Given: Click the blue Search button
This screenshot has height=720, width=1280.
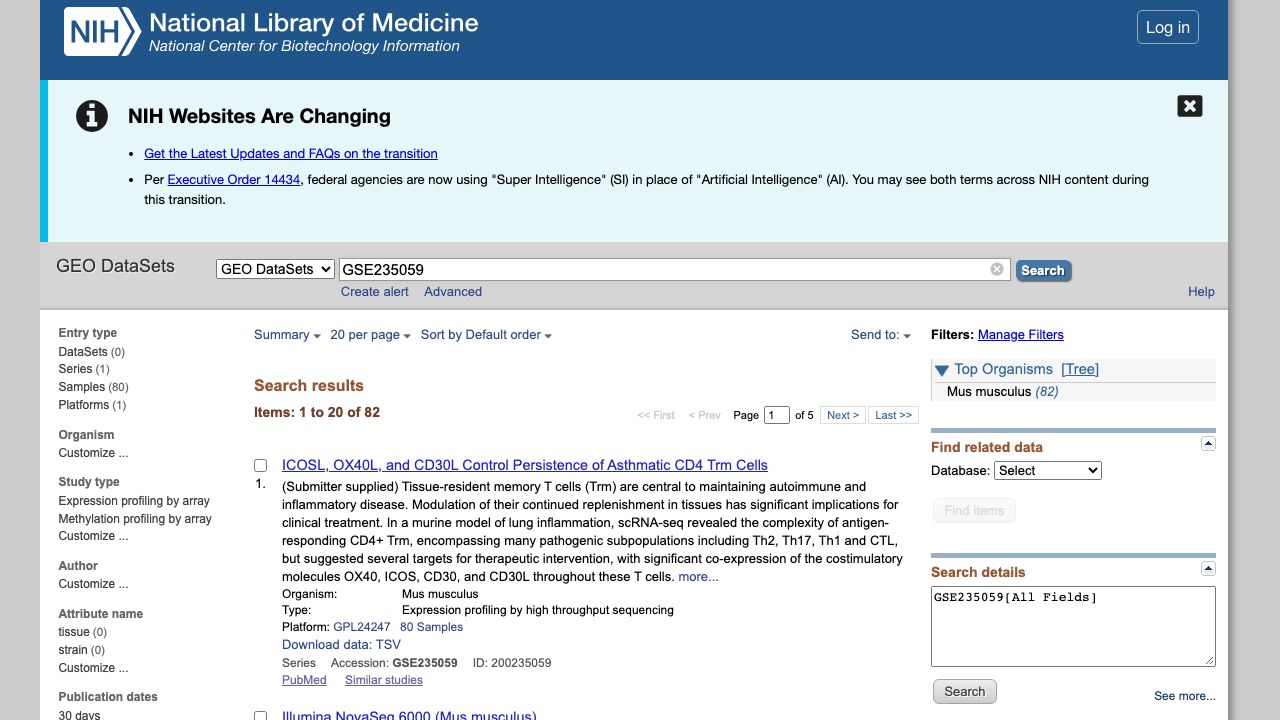Looking at the screenshot, I should point(1043,270).
